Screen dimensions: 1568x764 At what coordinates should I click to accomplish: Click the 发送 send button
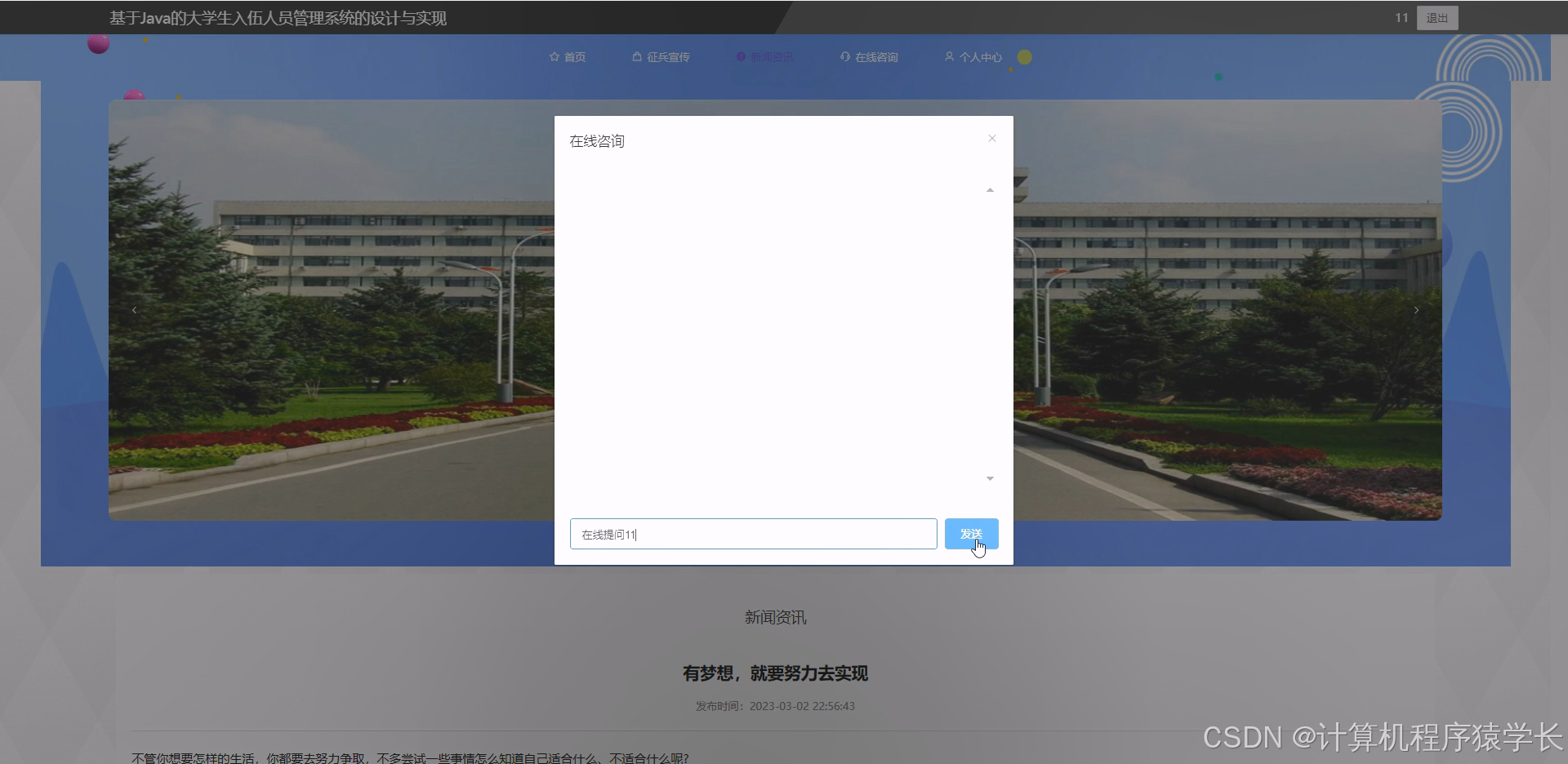pos(971,534)
